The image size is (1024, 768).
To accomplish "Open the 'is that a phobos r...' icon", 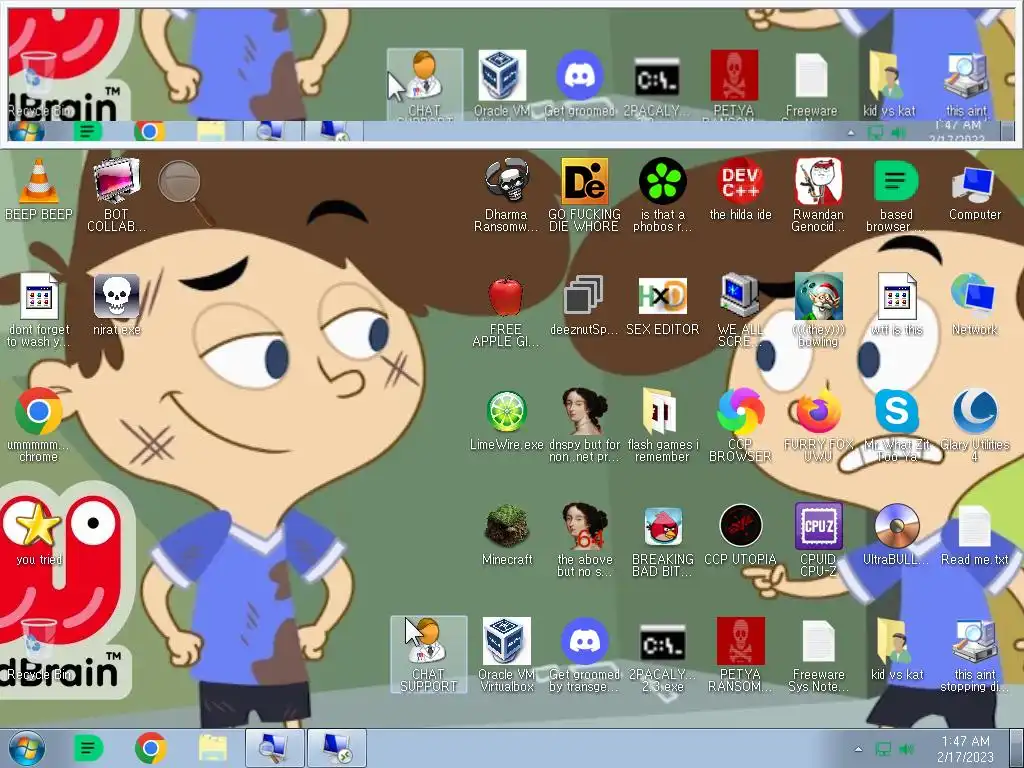I will click(662, 195).
